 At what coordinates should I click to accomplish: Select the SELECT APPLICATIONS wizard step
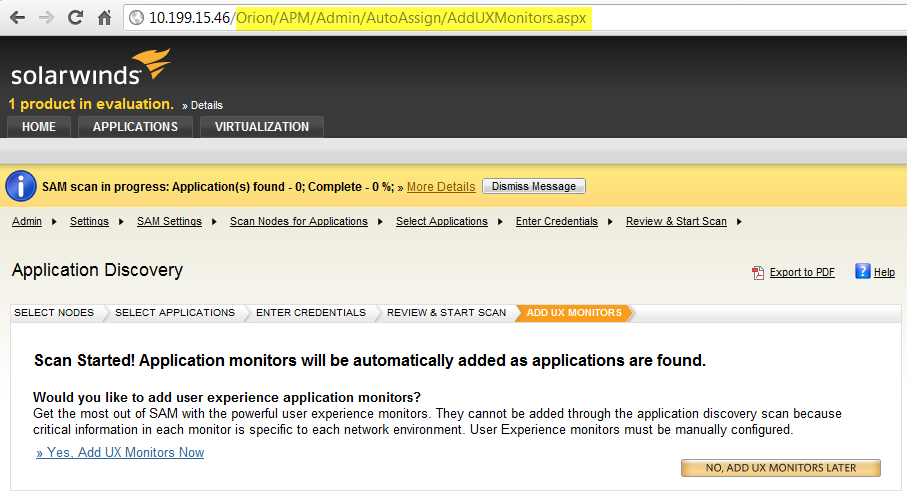tap(175, 312)
